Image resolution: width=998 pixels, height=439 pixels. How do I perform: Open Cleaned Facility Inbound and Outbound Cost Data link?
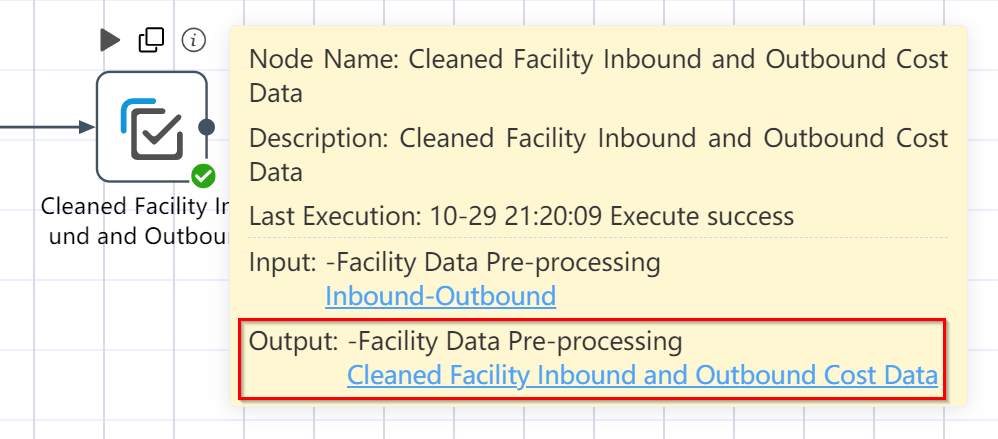pos(642,375)
